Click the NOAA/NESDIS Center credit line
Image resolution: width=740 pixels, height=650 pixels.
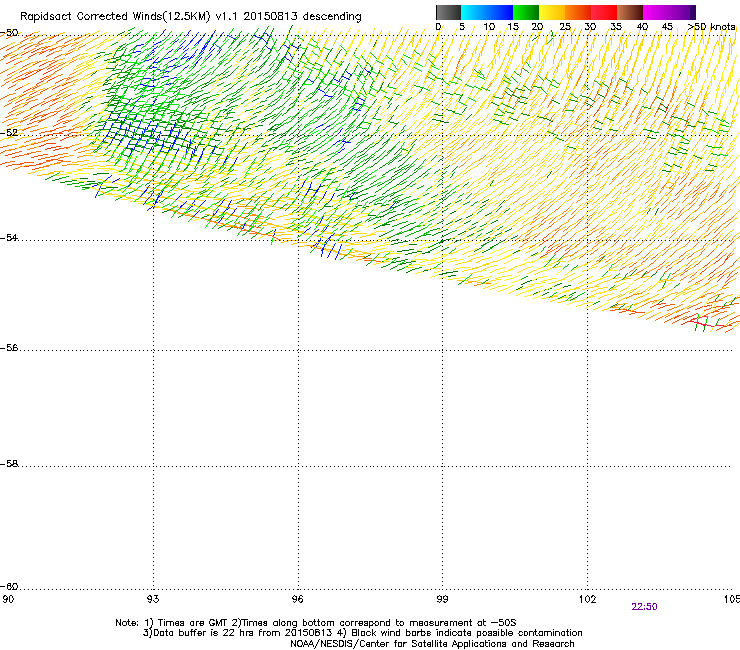pyautogui.click(x=432, y=644)
